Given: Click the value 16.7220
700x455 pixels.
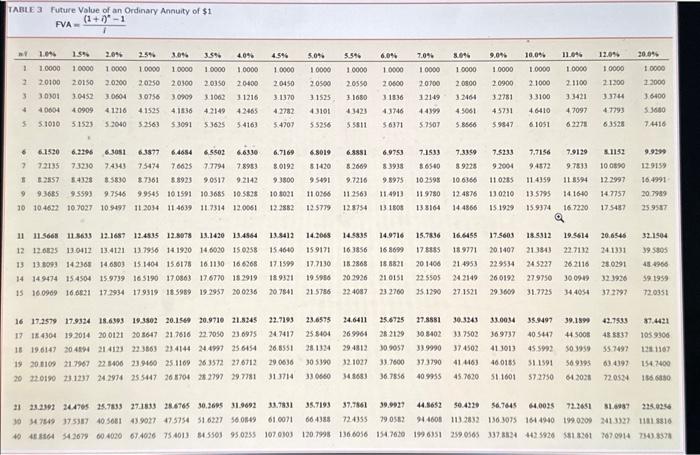Looking at the screenshot, I should pos(575,208).
